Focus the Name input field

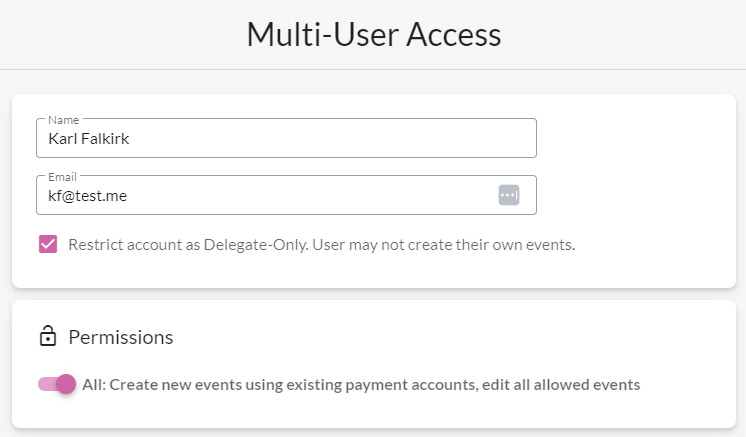[286, 138]
